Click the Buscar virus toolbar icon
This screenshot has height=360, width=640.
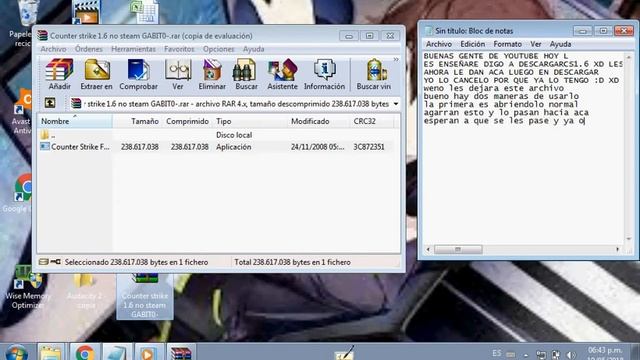pyautogui.click(x=373, y=74)
